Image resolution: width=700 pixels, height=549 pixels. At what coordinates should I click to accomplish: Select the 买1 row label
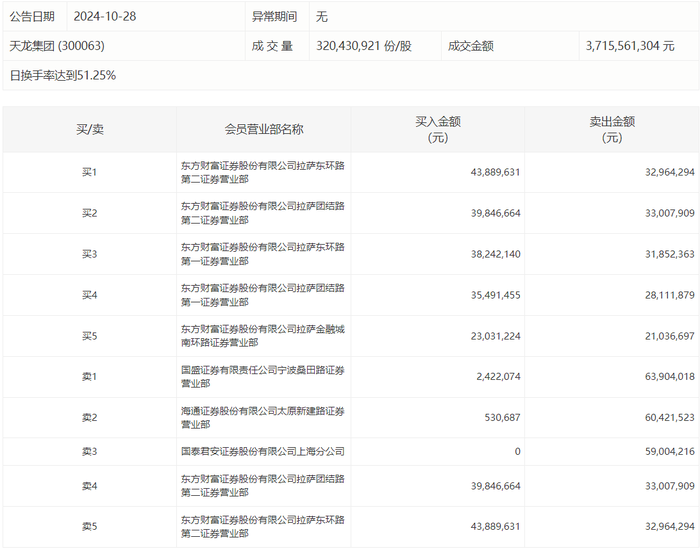(x=90, y=172)
